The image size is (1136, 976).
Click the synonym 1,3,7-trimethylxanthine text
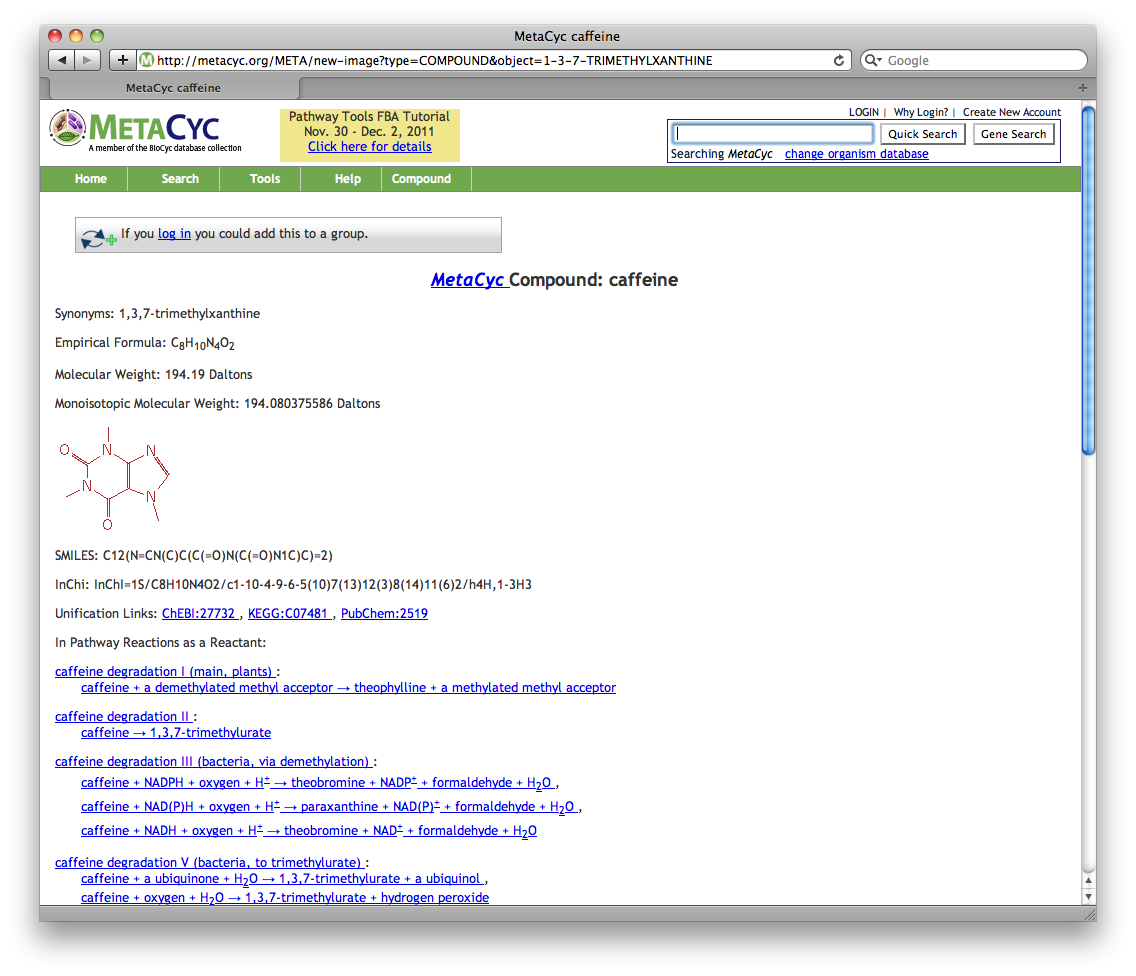189,314
